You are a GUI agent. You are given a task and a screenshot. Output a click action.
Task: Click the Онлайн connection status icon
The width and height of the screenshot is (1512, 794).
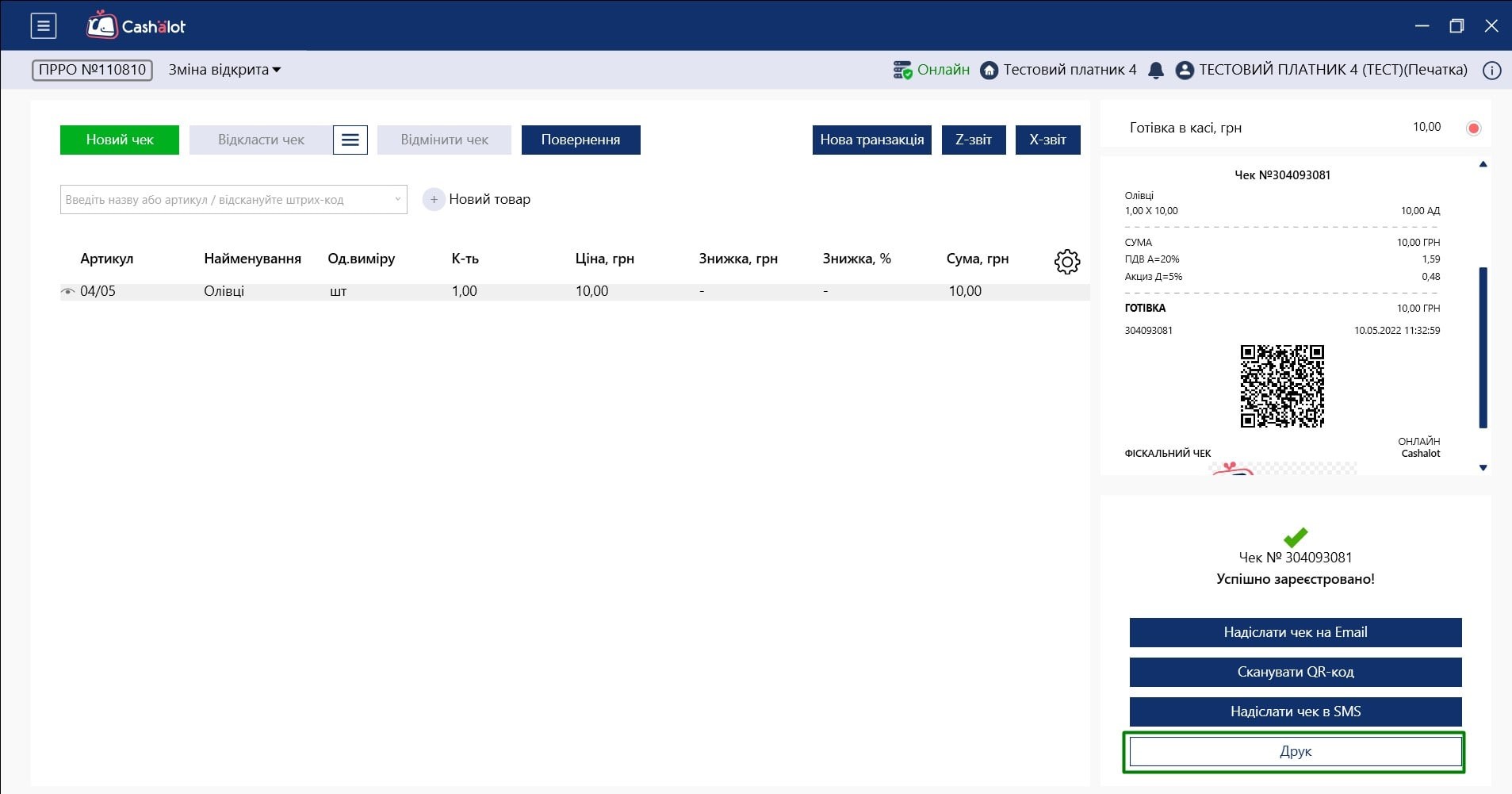(x=902, y=71)
